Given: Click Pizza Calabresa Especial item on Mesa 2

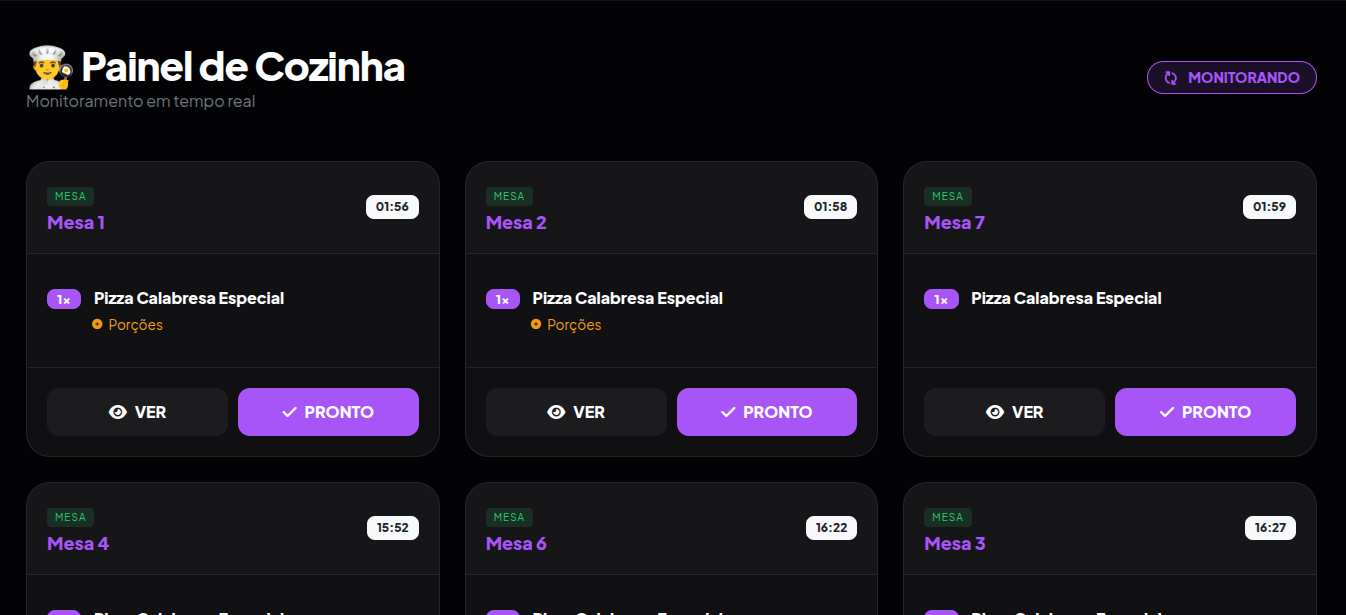Looking at the screenshot, I should click(x=627, y=298).
